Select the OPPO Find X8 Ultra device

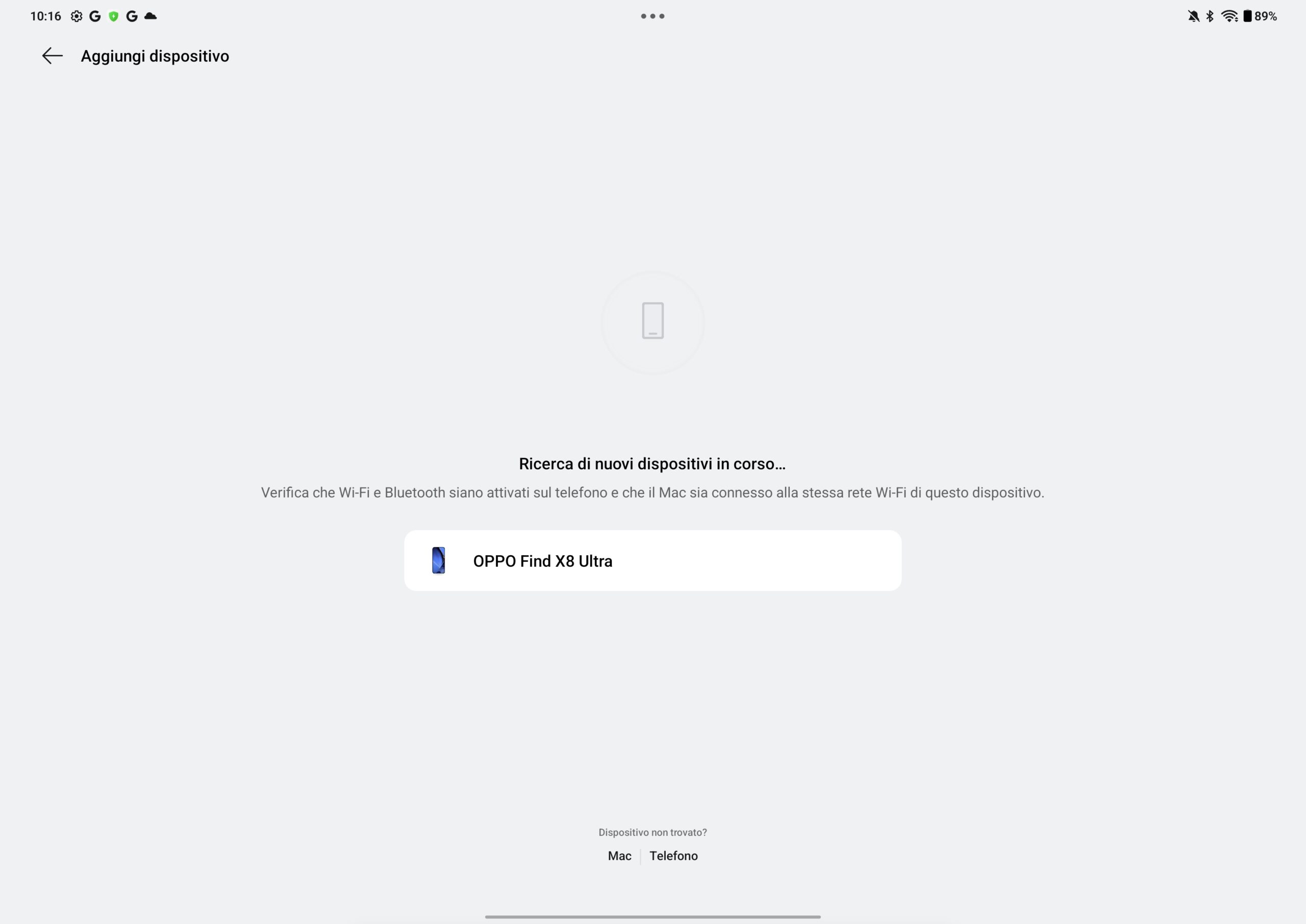tap(652, 560)
